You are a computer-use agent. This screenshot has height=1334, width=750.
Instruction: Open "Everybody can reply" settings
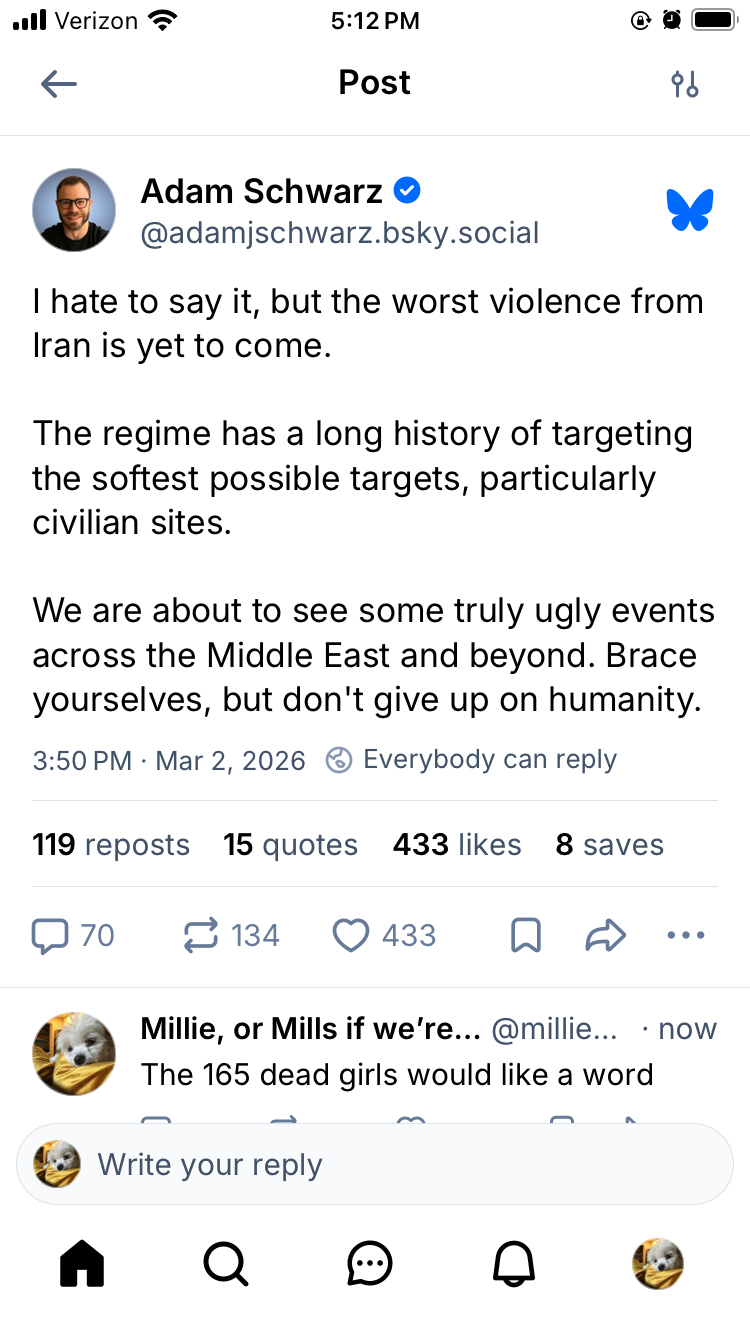point(472,760)
